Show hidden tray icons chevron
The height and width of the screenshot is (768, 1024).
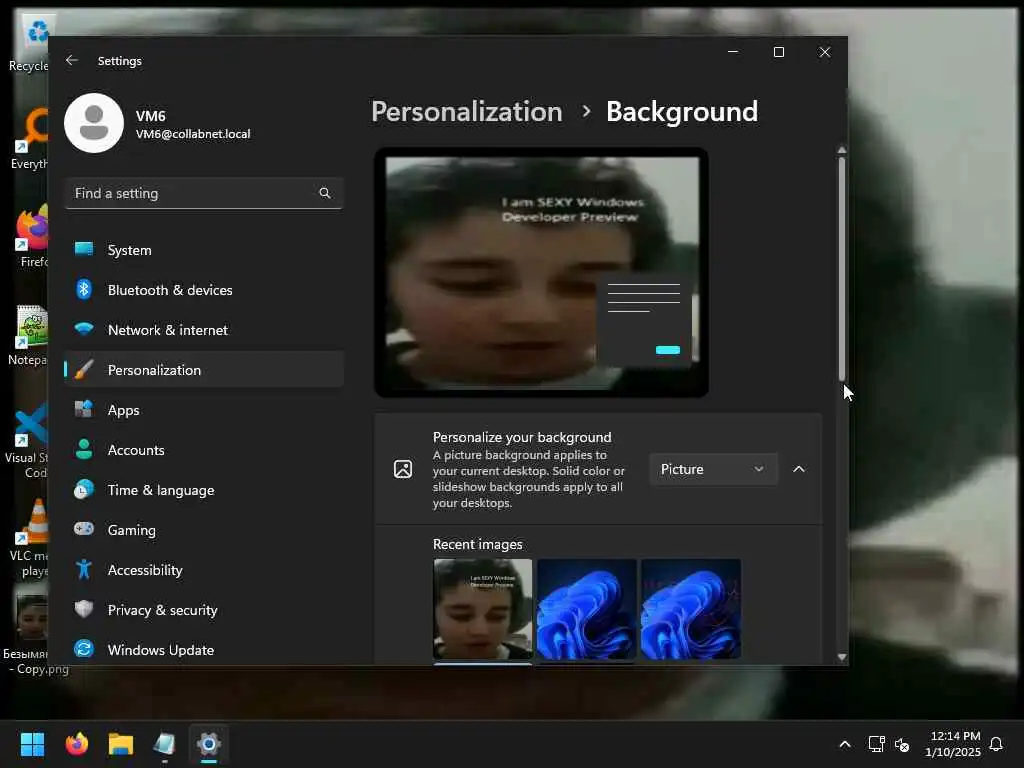click(844, 744)
